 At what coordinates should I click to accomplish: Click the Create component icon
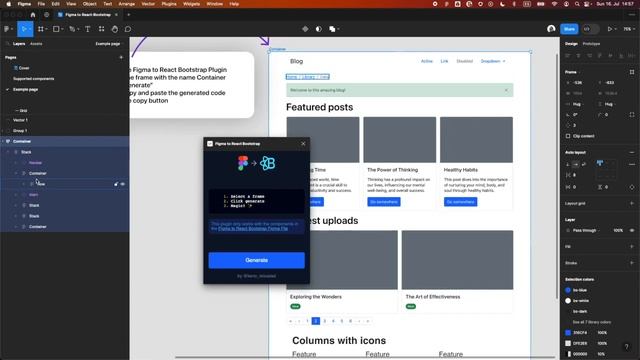point(305,29)
